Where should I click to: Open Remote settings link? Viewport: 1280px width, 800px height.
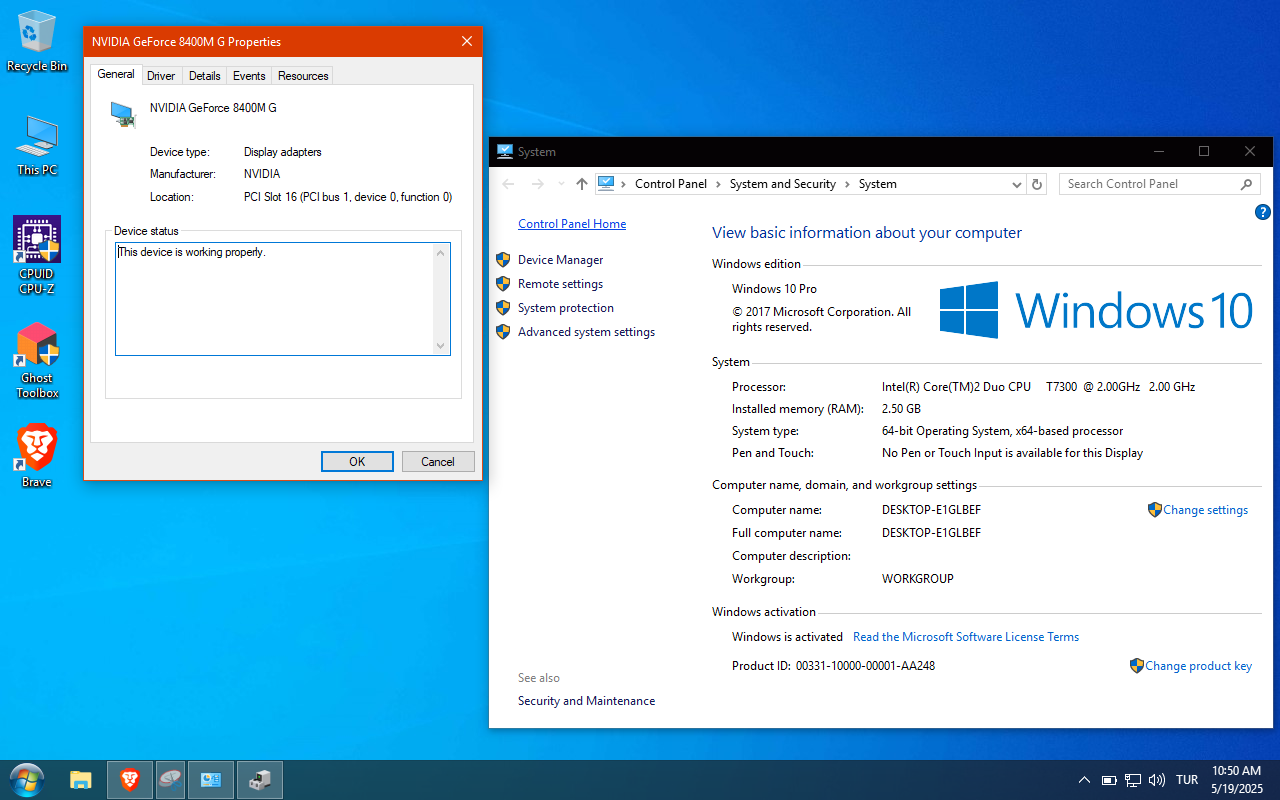pyautogui.click(x=560, y=284)
